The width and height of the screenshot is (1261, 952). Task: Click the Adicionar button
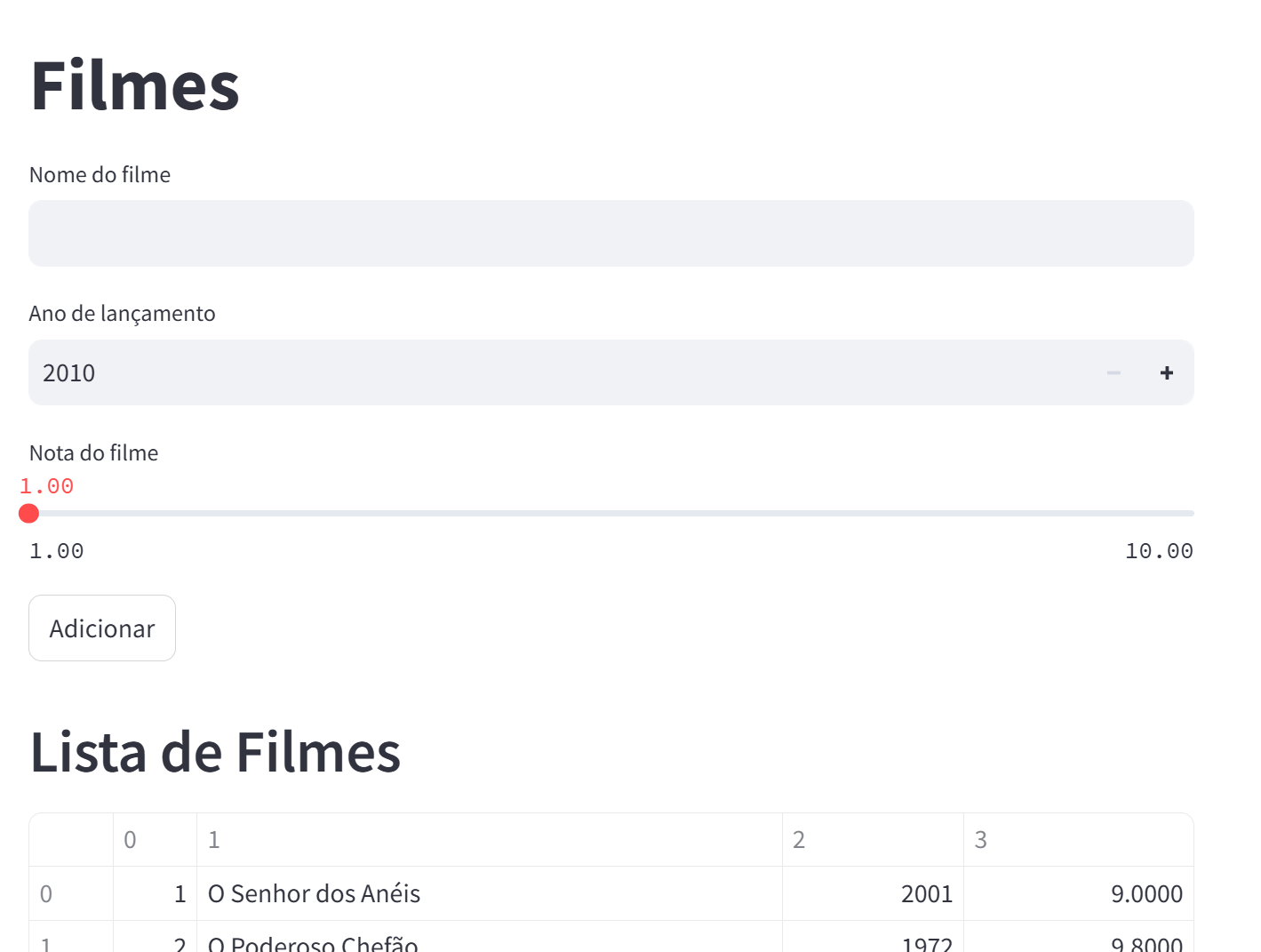(x=102, y=628)
